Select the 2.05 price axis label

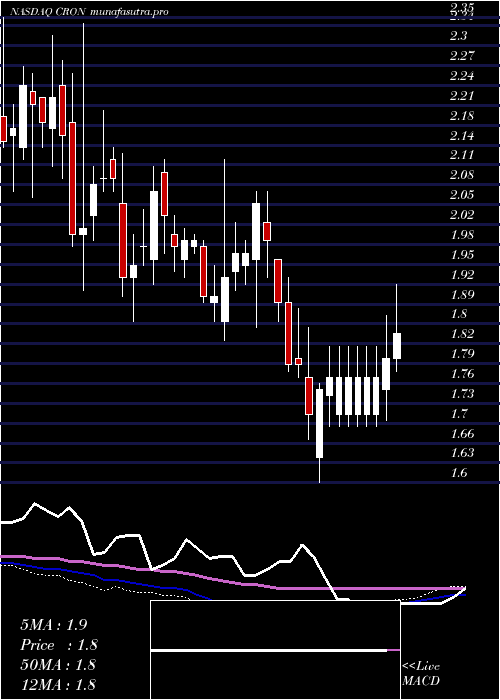point(462,195)
